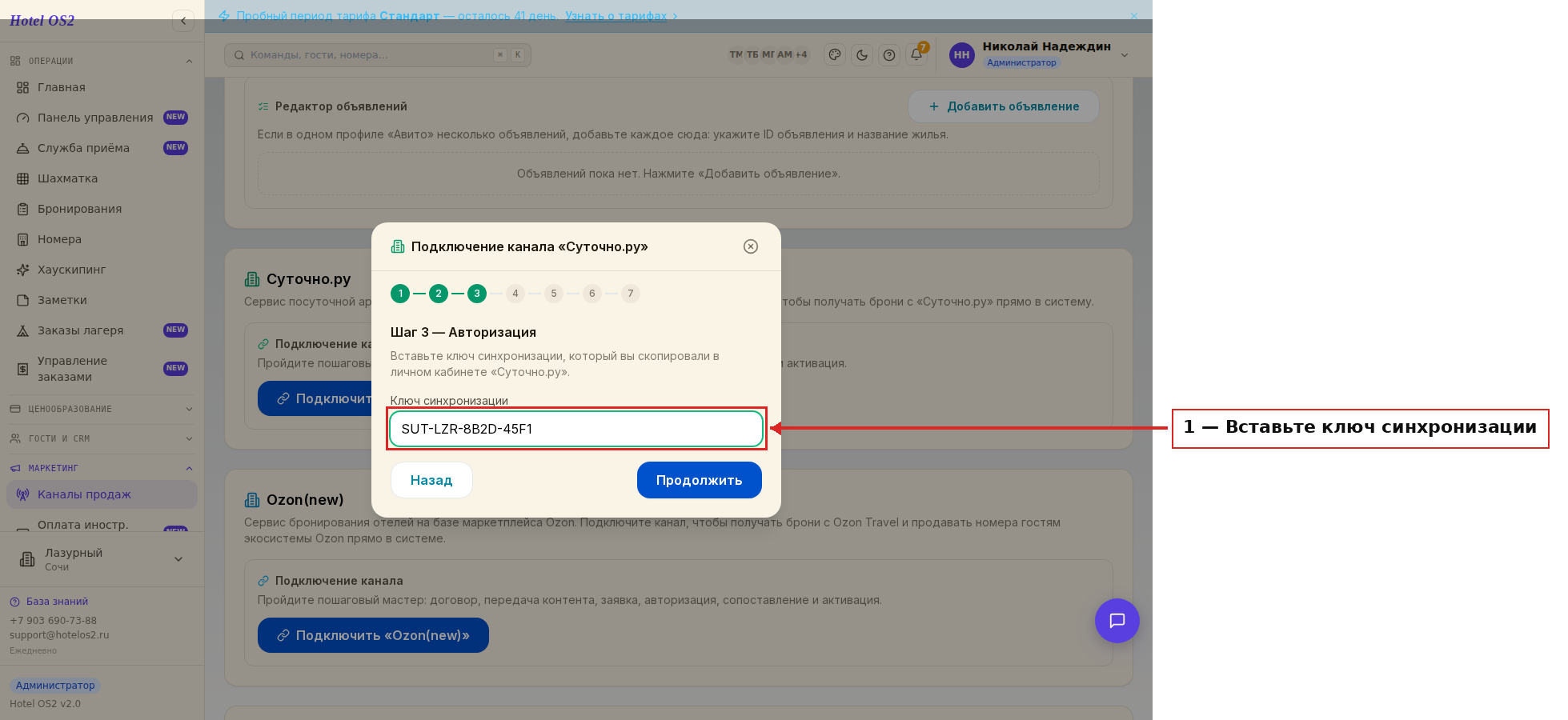Open the Узнать о тарифах link
The image size is (1568, 720).
616,16
